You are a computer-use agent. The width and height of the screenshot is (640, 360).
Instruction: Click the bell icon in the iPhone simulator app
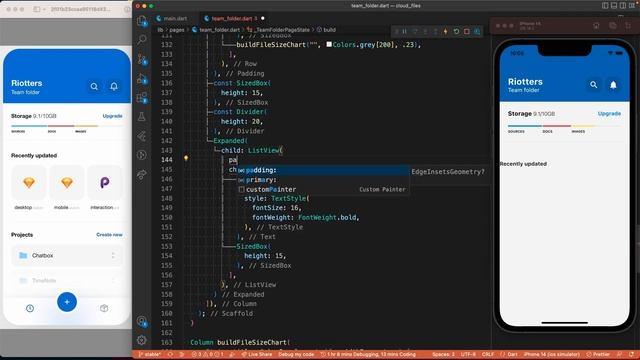[613, 85]
